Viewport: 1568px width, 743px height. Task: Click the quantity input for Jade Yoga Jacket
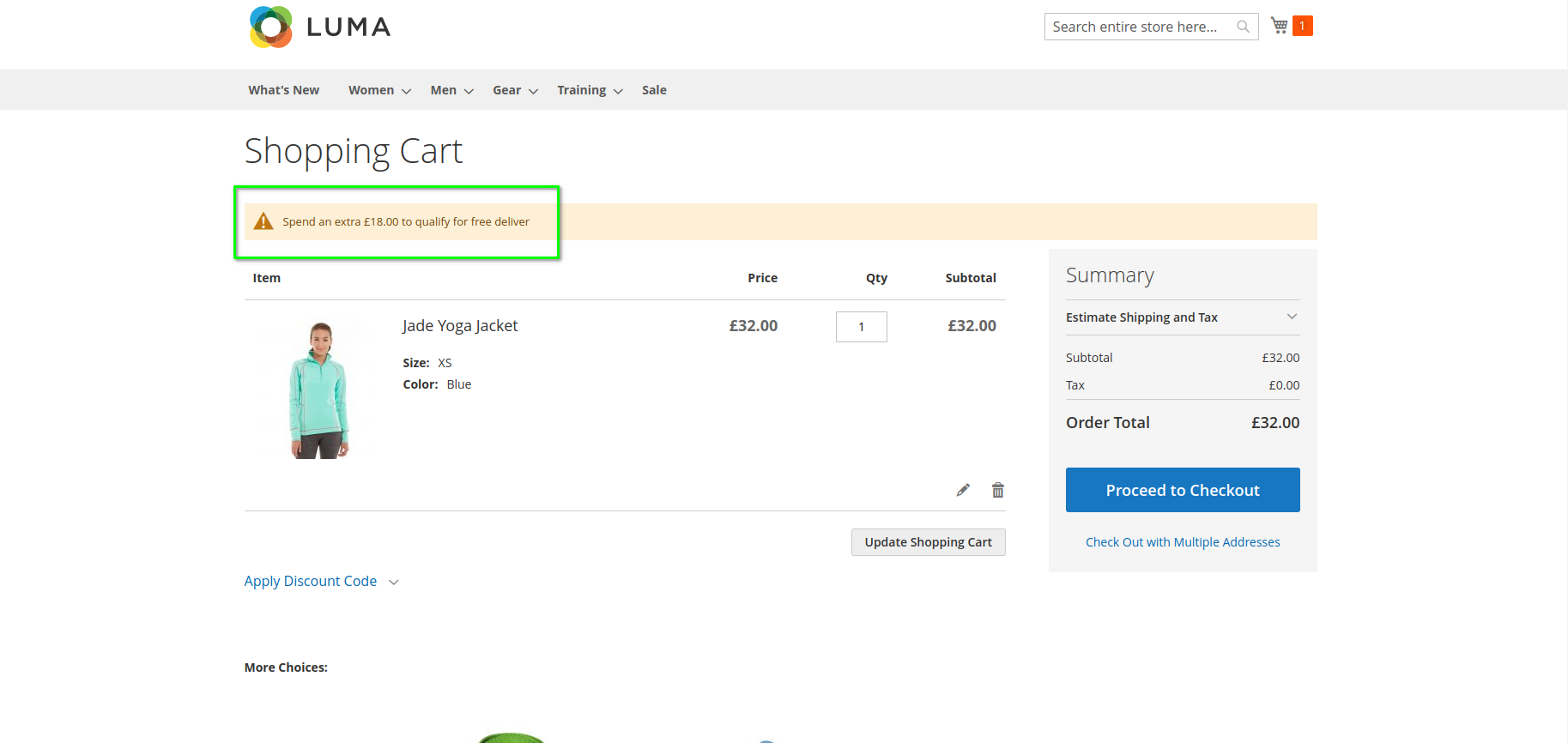click(862, 327)
